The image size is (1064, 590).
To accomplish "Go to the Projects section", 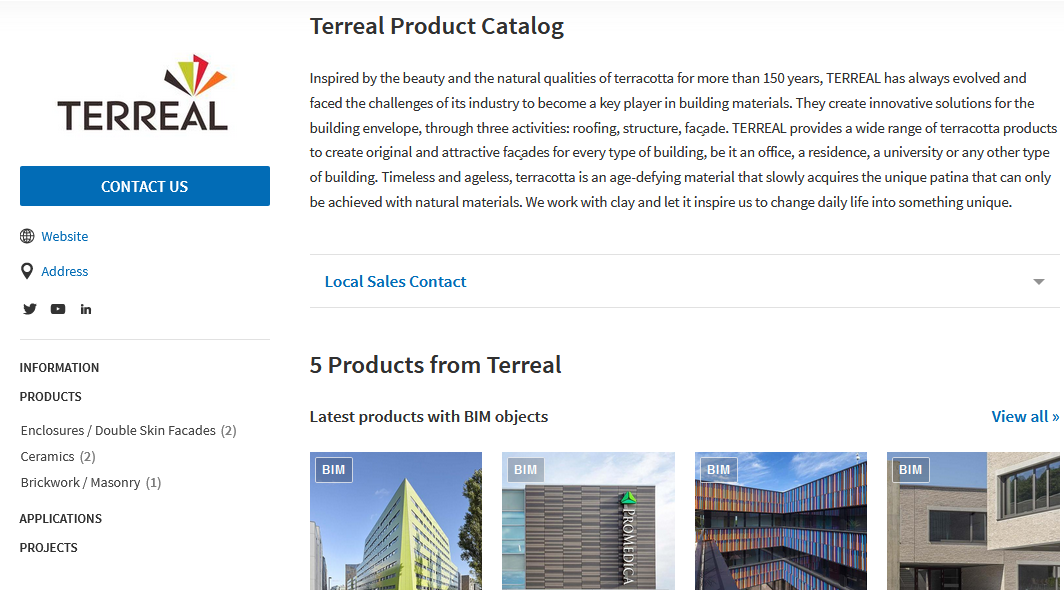I will click(48, 548).
